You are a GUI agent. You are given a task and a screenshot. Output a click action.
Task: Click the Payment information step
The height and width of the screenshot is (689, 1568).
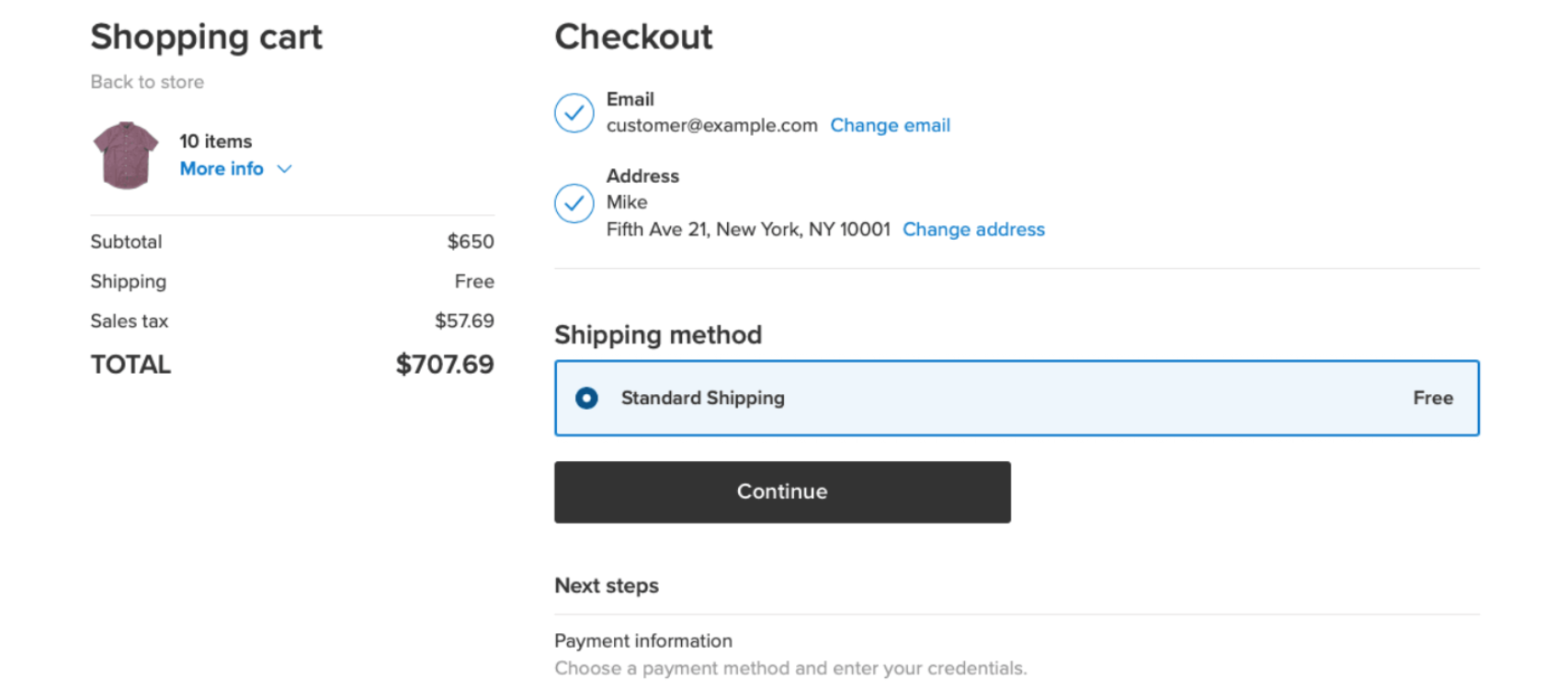tap(642, 641)
